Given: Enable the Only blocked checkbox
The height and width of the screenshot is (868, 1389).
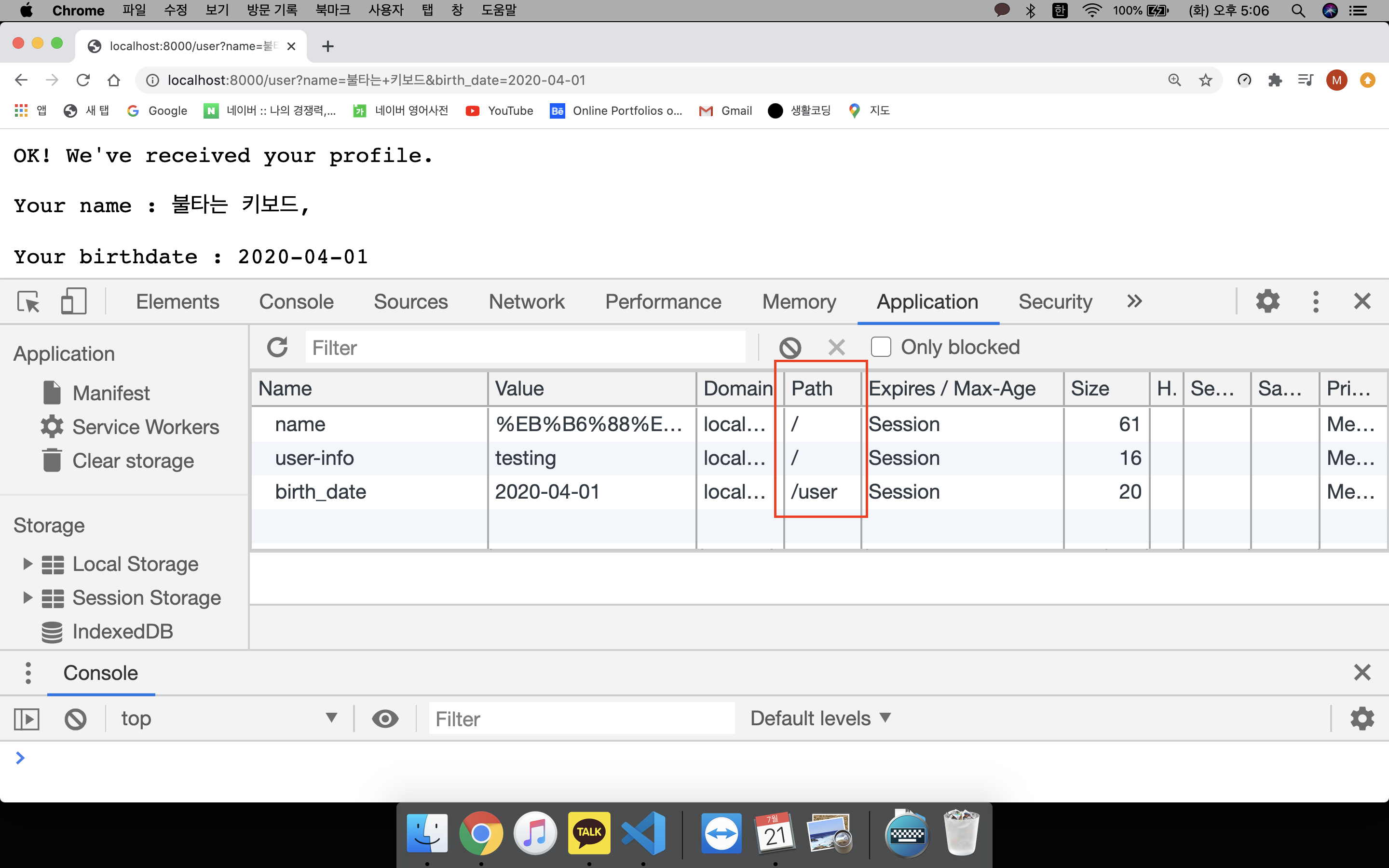Looking at the screenshot, I should coord(881,347).
